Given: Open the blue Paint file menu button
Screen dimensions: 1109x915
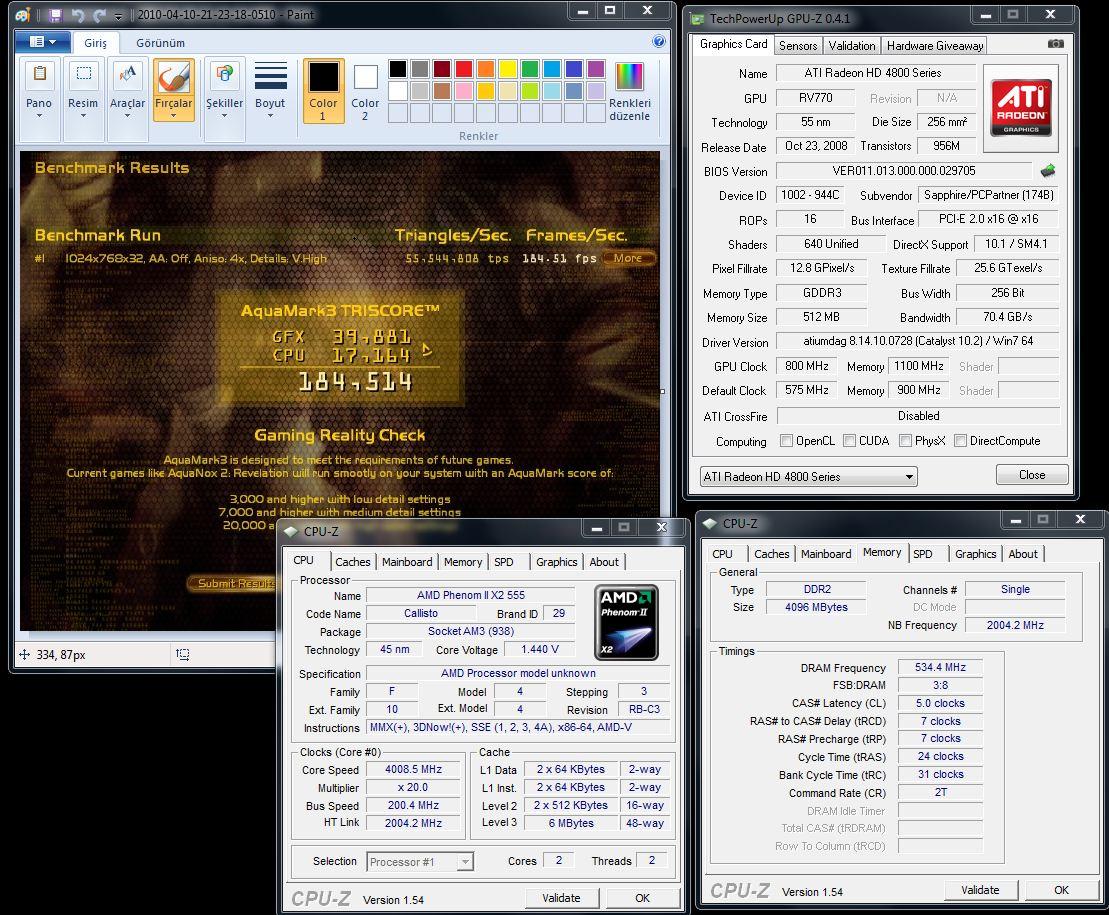Looking at the screenshot, I should click(x=42, y=42).
